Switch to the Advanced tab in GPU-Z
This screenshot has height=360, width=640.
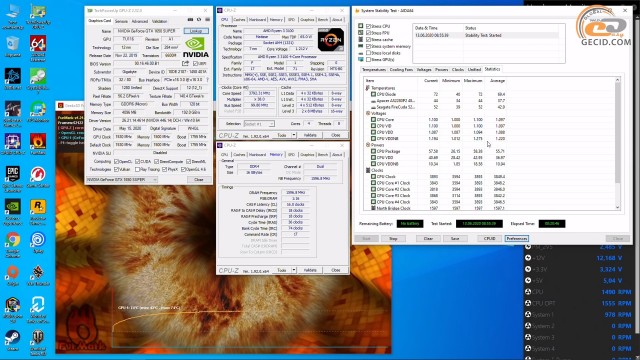pyautogui.click(x=140, y=21)
